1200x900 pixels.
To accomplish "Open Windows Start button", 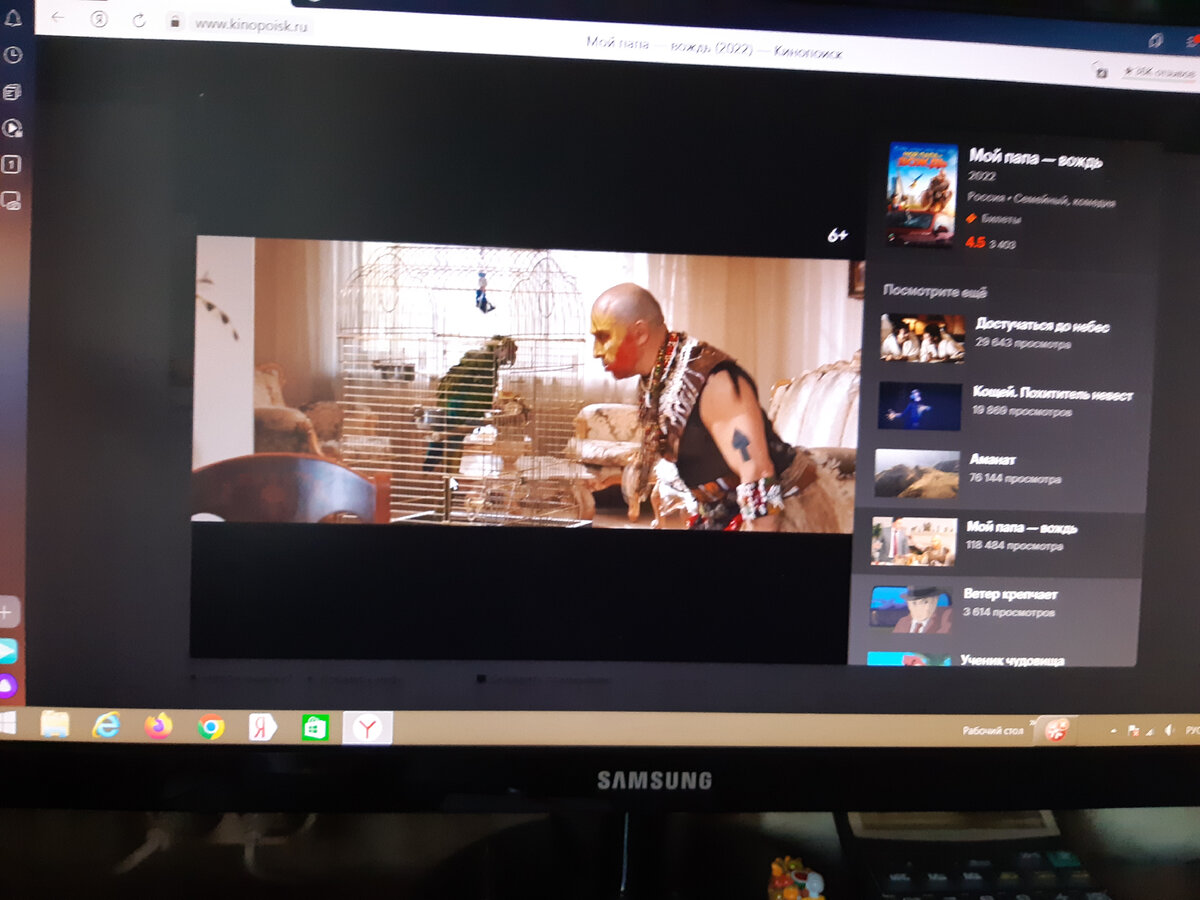I will tap(8, 722).
